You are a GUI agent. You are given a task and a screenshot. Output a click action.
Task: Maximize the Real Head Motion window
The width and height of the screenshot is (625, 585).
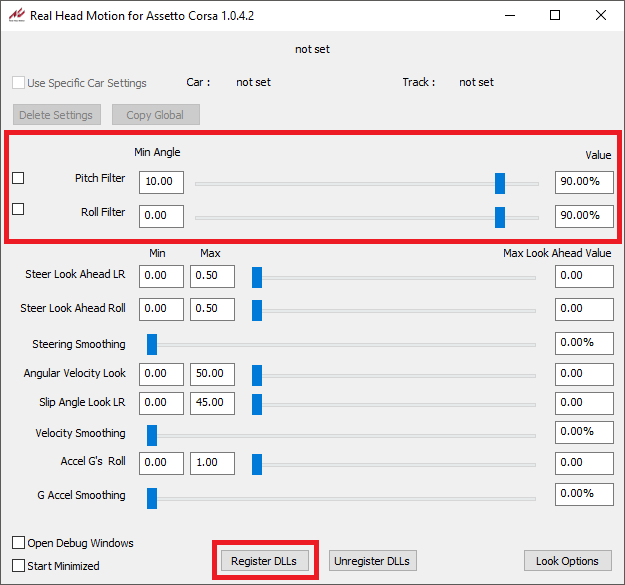click(x=555, y=16)
